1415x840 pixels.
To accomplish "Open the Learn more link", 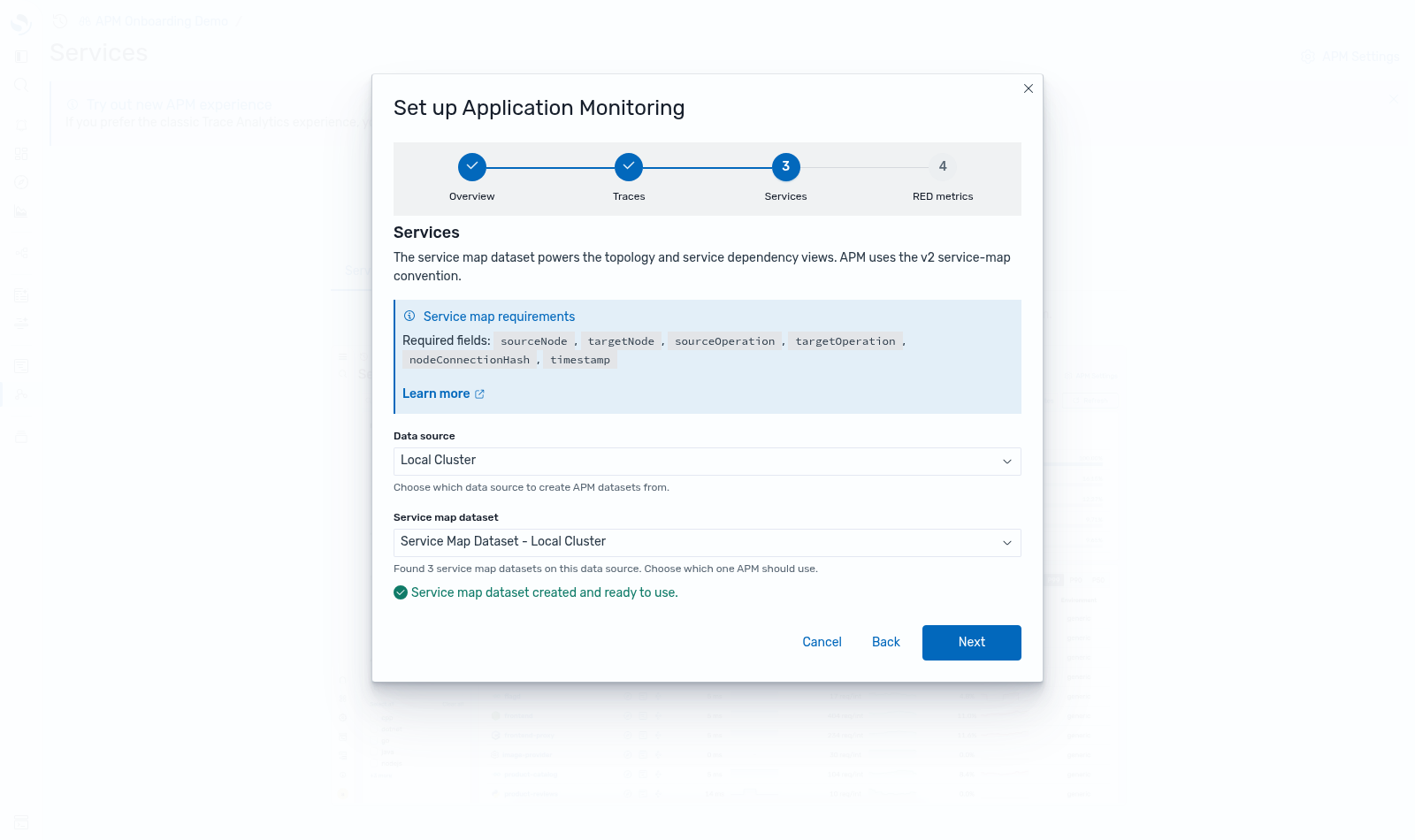I will pyautogui.click(x=436, y=393).
